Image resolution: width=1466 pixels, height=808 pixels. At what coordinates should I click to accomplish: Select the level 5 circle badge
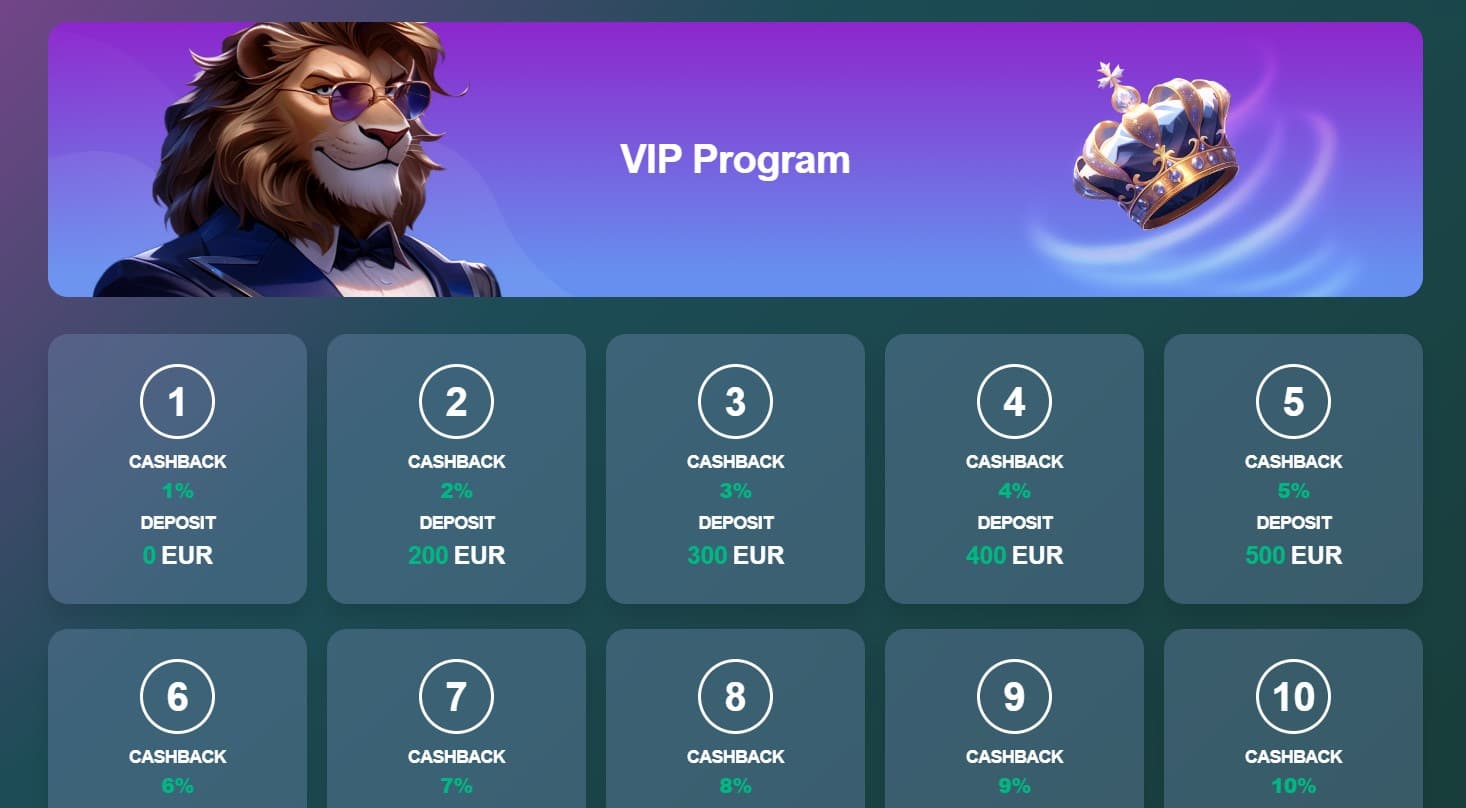1293,402
